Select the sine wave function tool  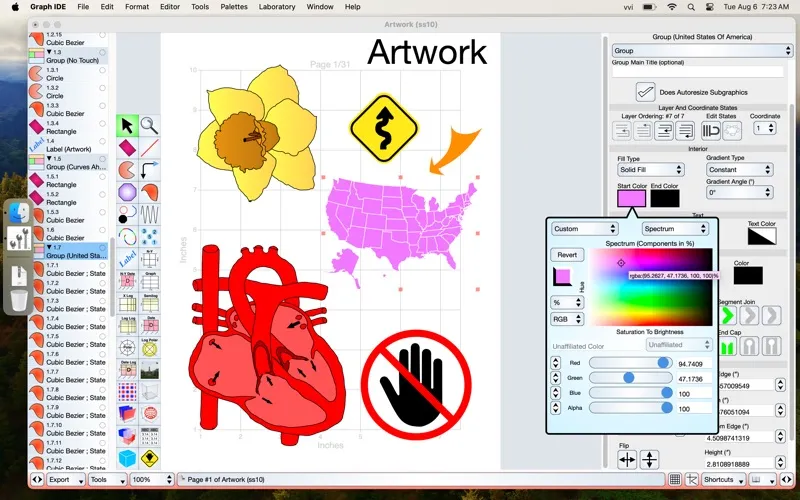[149, 214]
